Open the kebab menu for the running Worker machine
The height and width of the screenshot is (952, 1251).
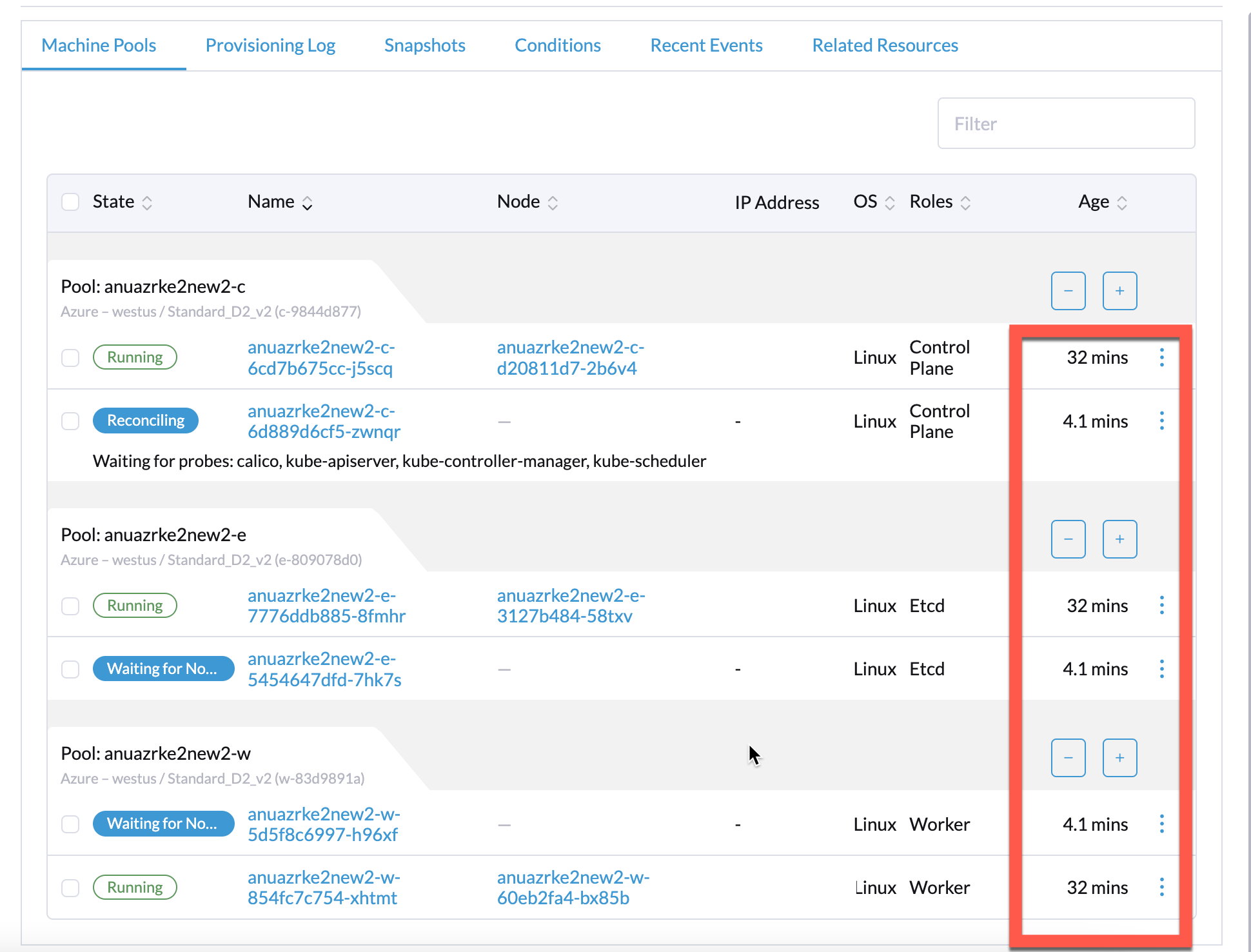coord(1162,887)
